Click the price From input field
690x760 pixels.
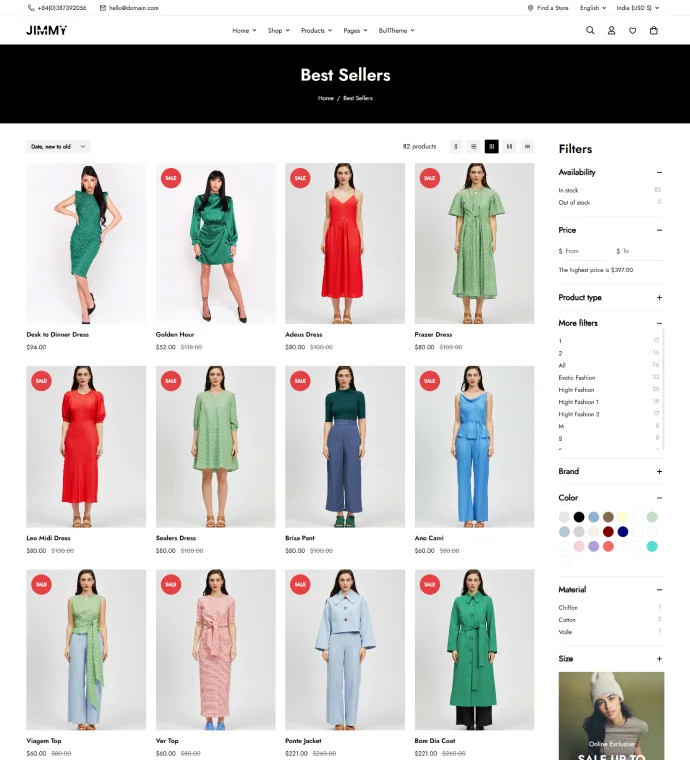point(583,251)
